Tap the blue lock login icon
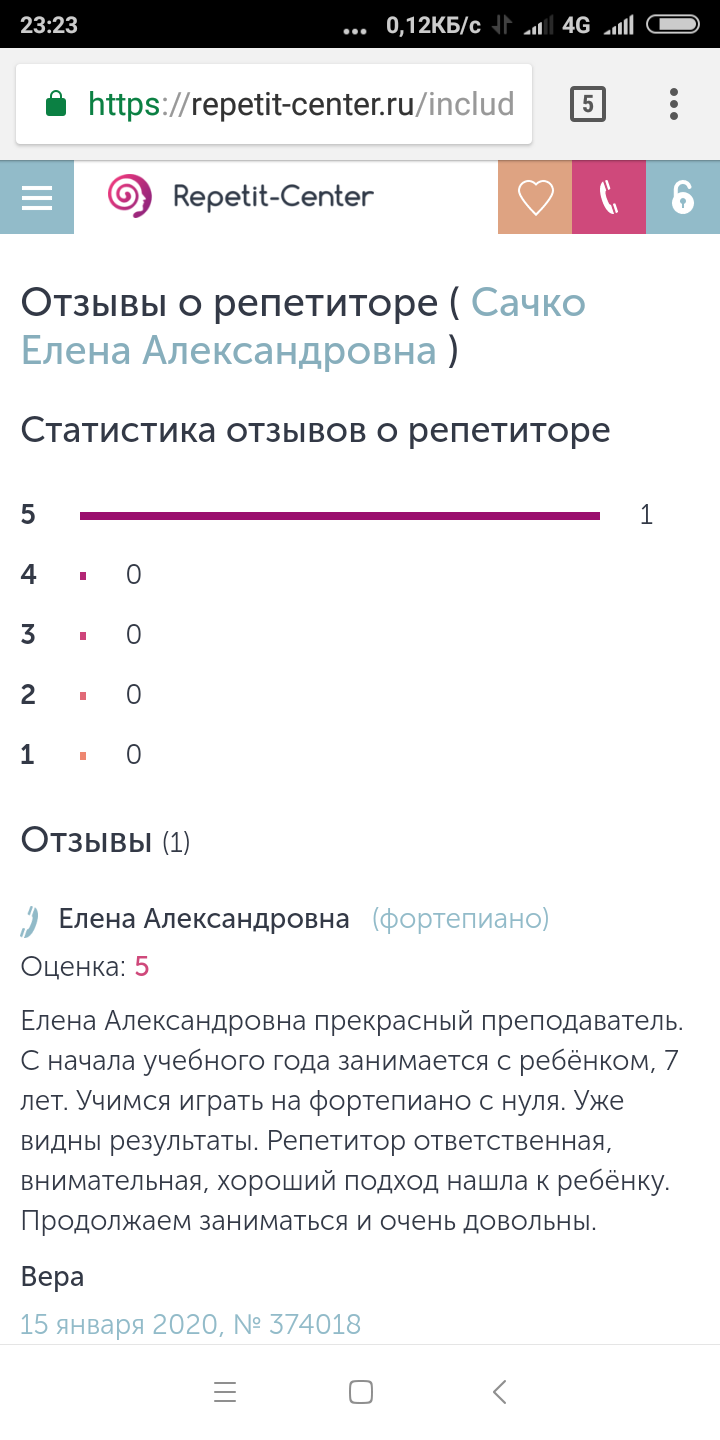The width and height of the screenshot is (720, 1440). coord(683,197)
